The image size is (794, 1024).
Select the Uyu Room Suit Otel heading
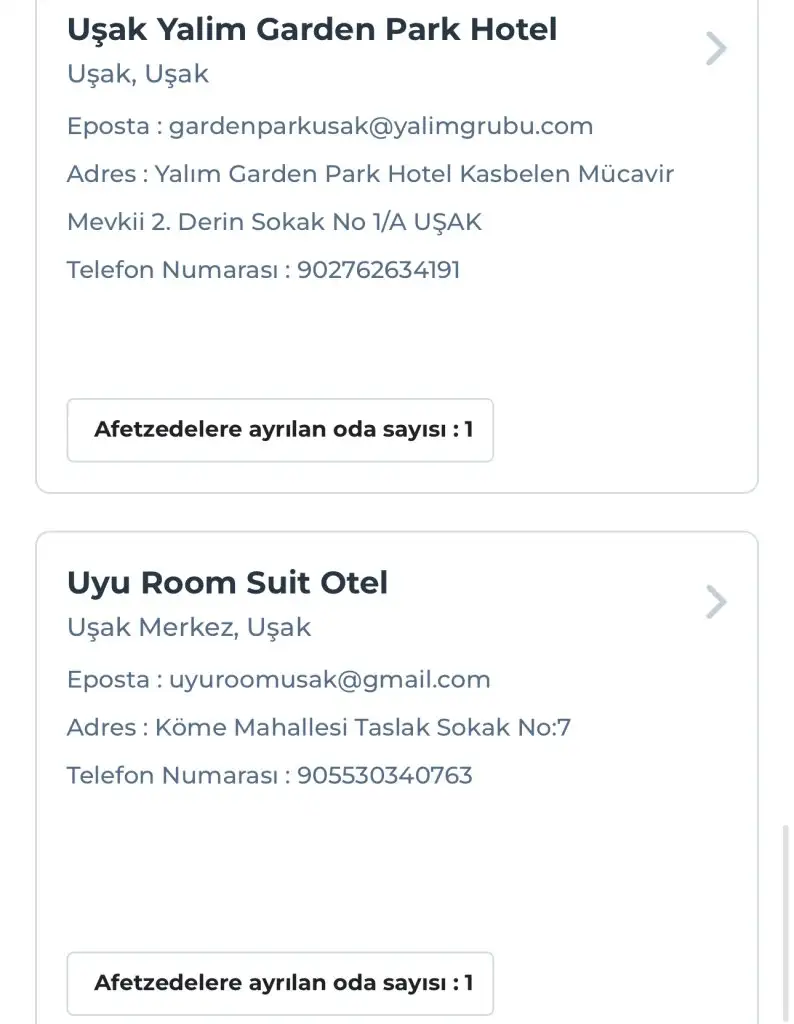[227, 582]
